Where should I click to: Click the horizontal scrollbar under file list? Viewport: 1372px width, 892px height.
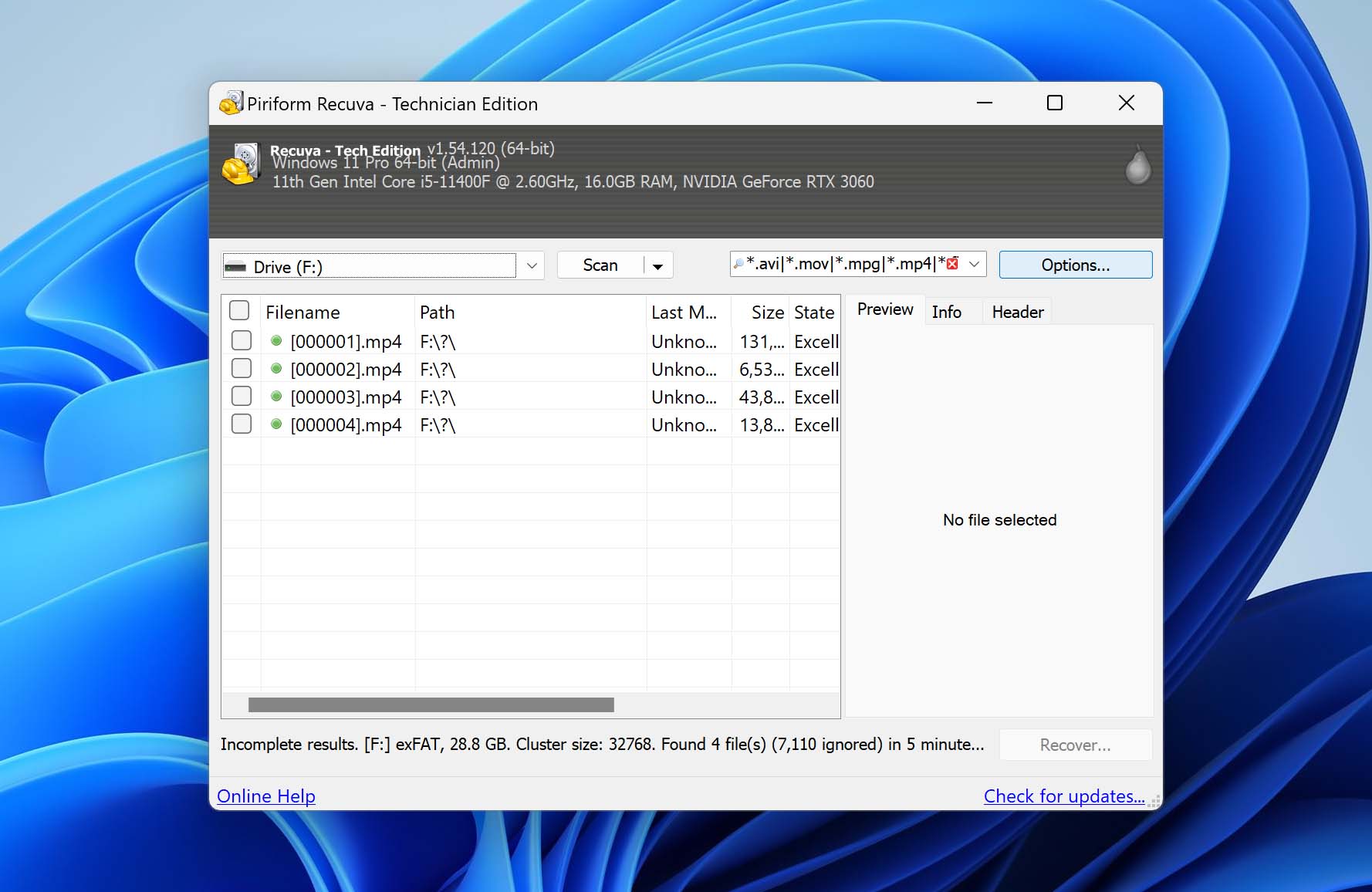click(x=431, y=704)
